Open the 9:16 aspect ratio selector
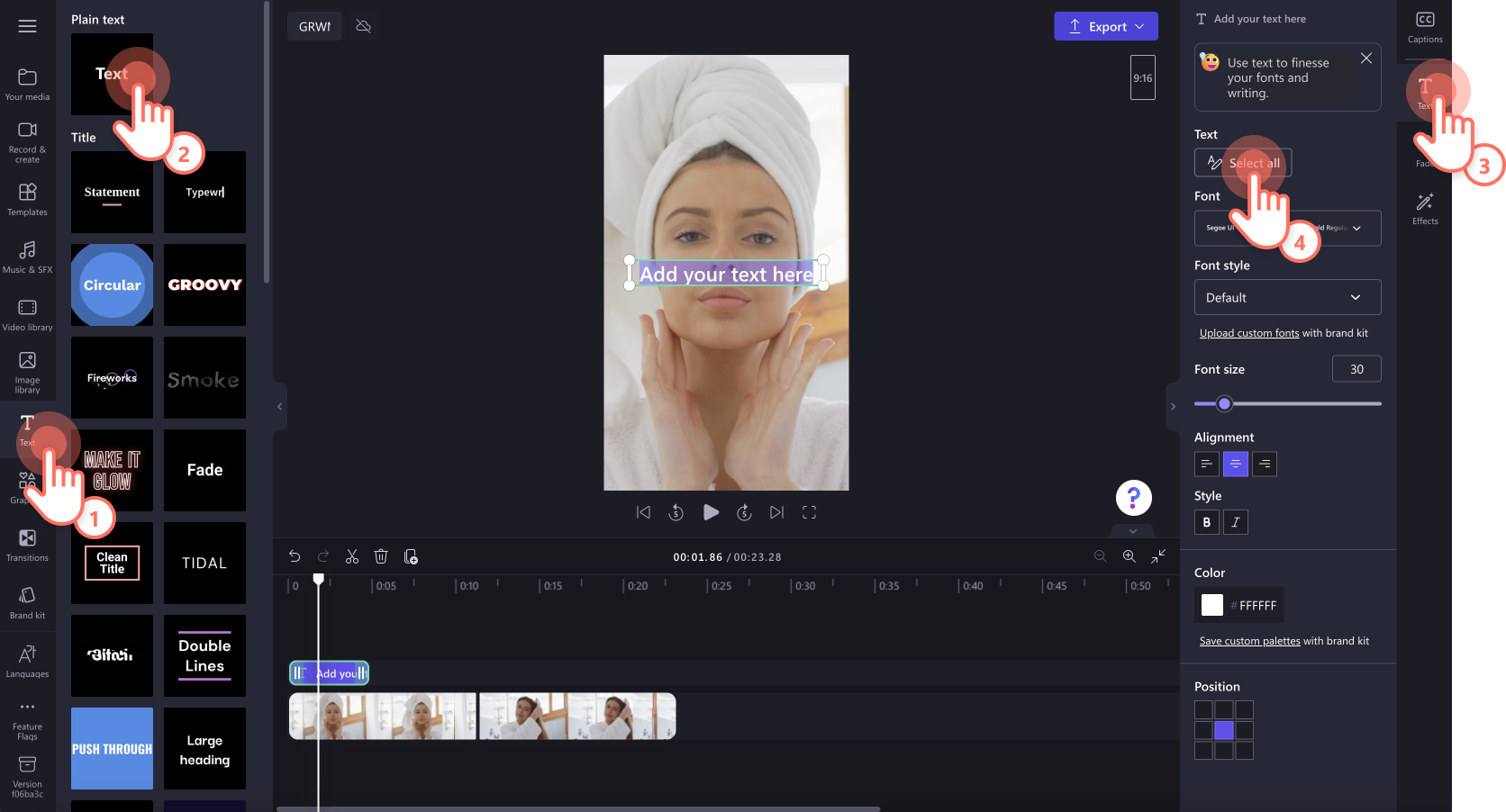Image resolution: width=1506 pixels, height=812 pixels. tap(1143, 78)
